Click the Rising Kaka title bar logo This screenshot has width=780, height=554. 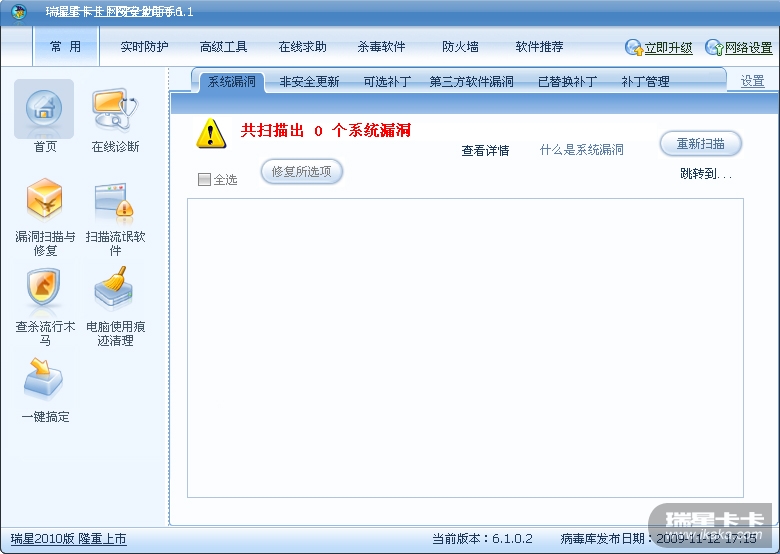pyautogui.click(x=19, y=11)
